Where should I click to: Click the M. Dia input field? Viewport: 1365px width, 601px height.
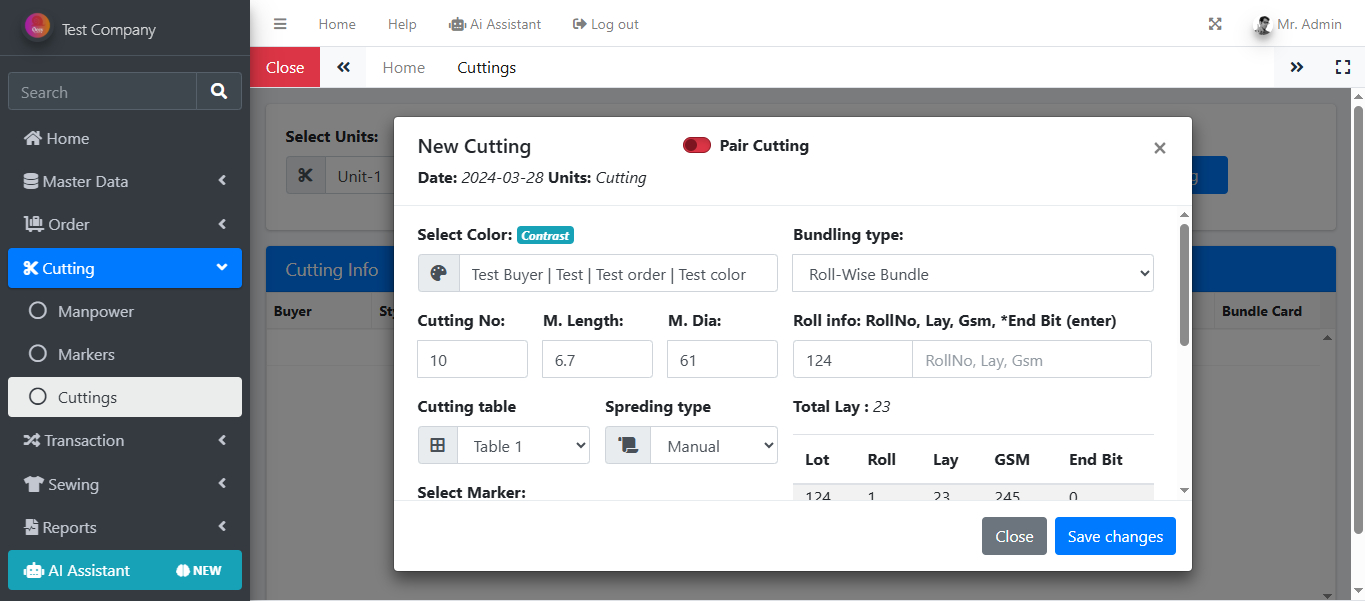point(722,359)
